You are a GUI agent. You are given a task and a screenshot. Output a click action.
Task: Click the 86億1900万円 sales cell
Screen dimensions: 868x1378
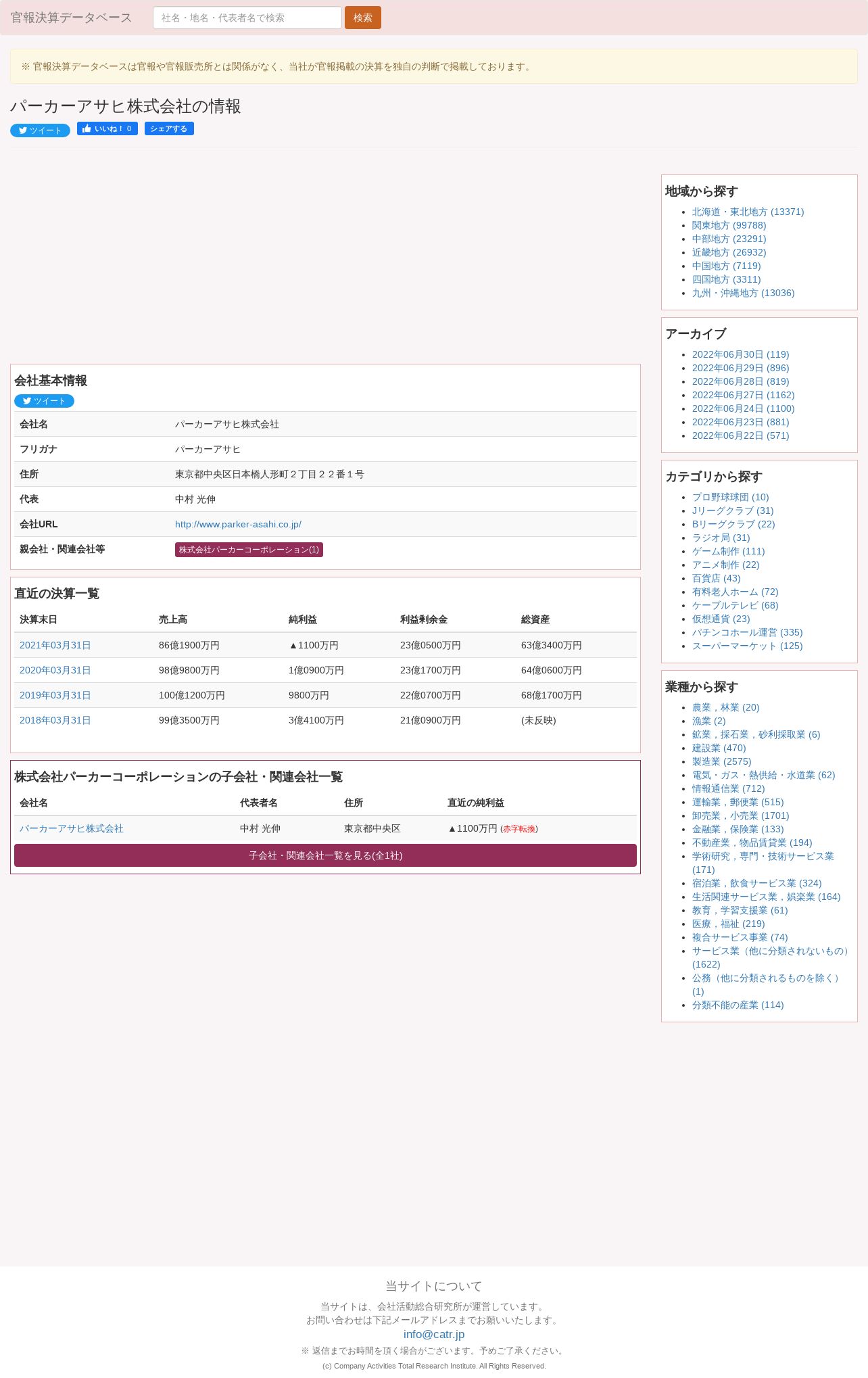point(189,645)
